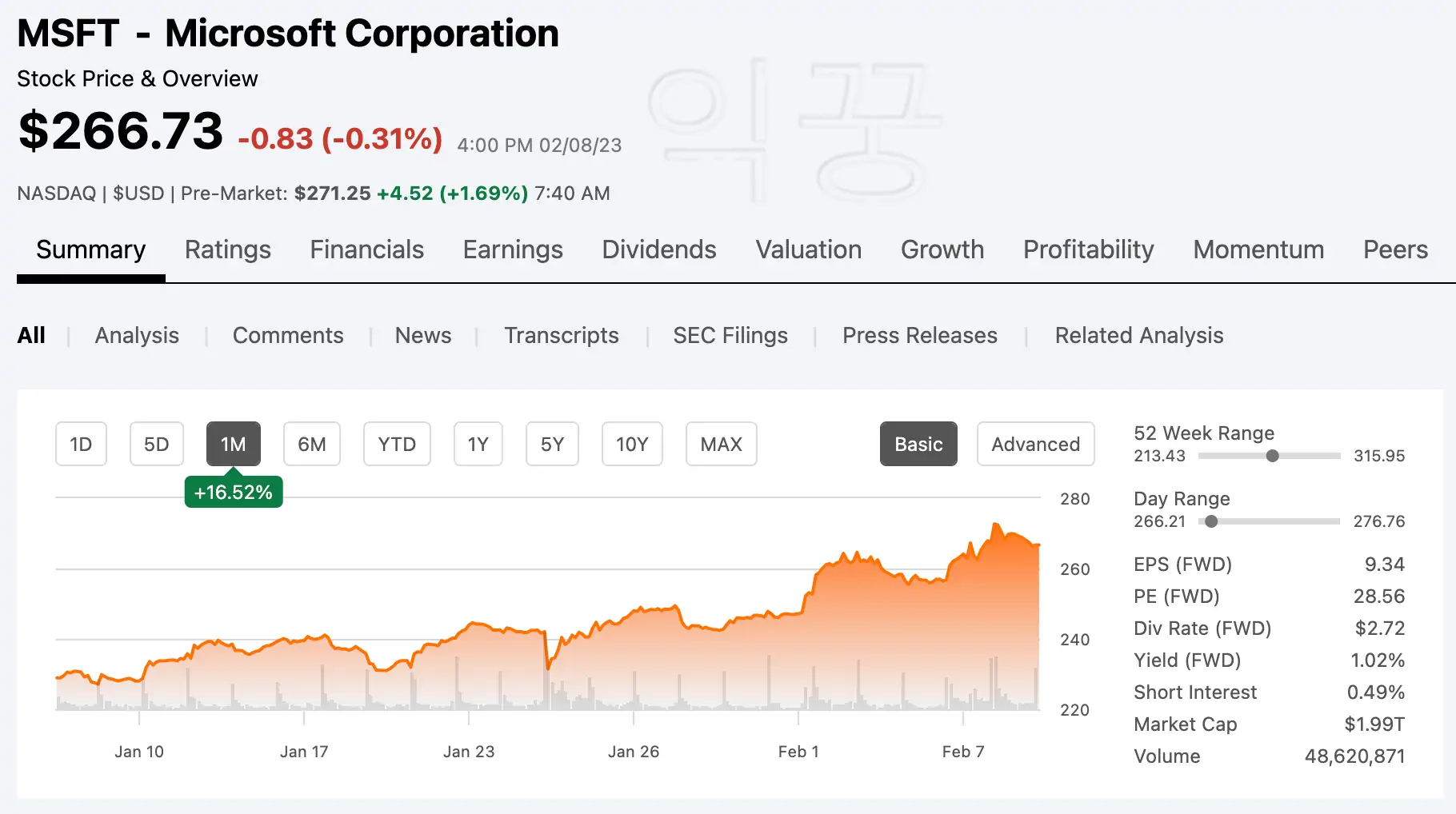1456x814 pixels.
Task: Click the Feb 1 date on chart axis
Action: pos(798,752)
